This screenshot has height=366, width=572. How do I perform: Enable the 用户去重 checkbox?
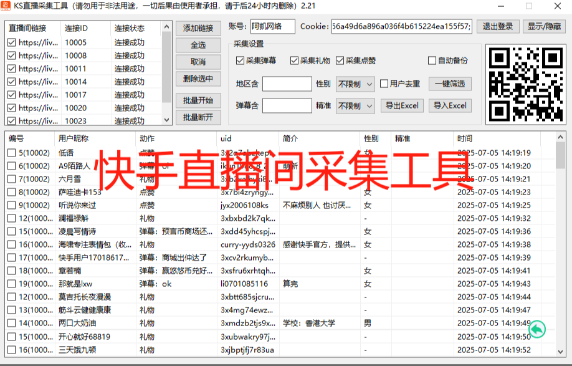384,84
